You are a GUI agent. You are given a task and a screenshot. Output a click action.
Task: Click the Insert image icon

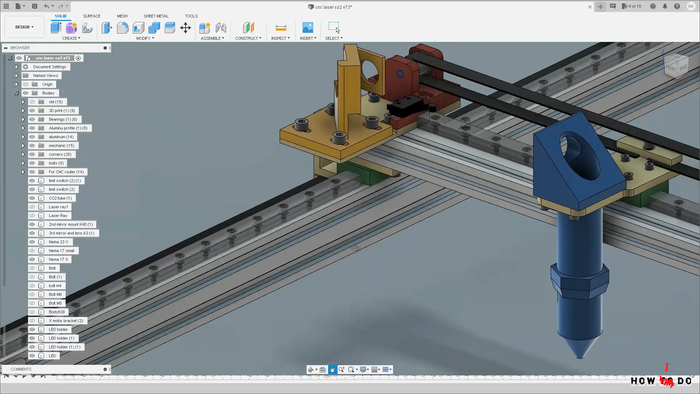[x=308, y=28]
